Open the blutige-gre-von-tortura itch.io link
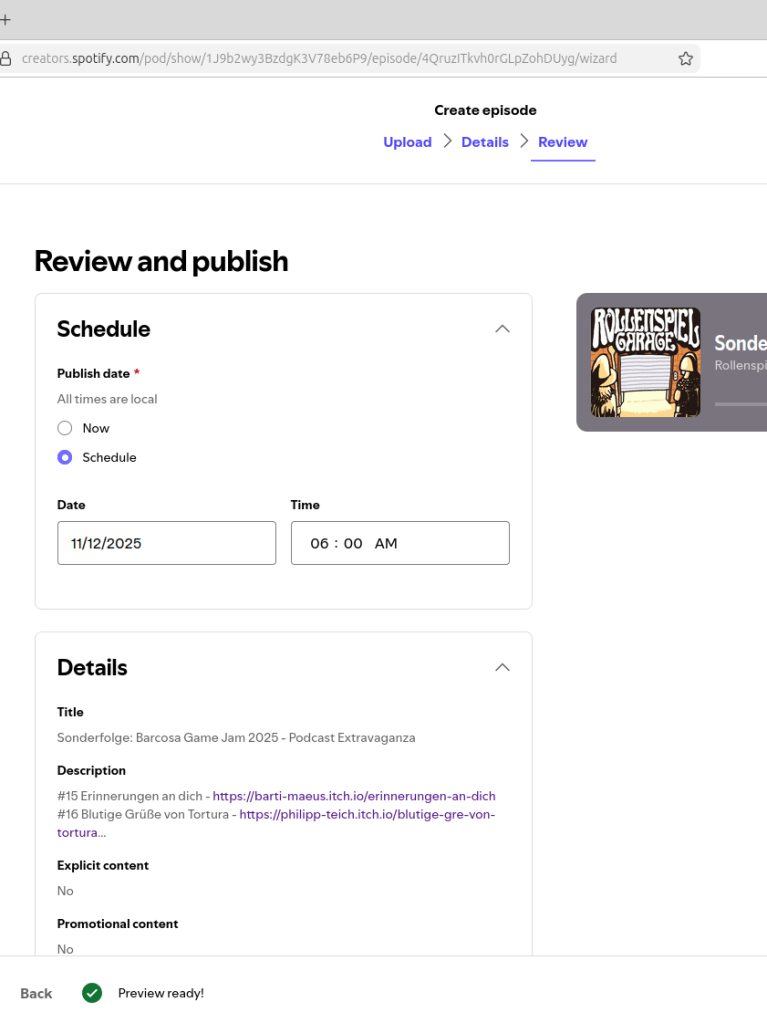 (367, 815)
